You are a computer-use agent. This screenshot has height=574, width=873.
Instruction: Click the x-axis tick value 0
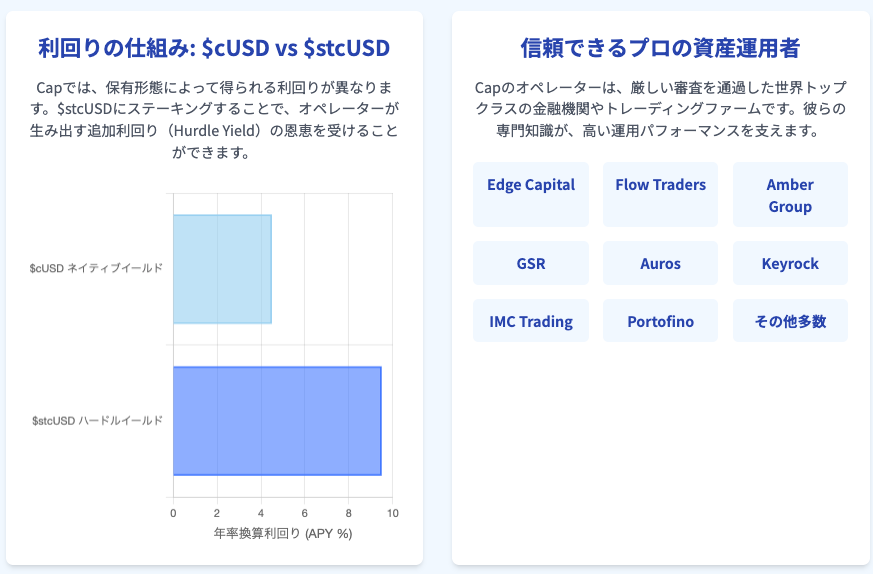pyautogui.click(x=173, y=513)
